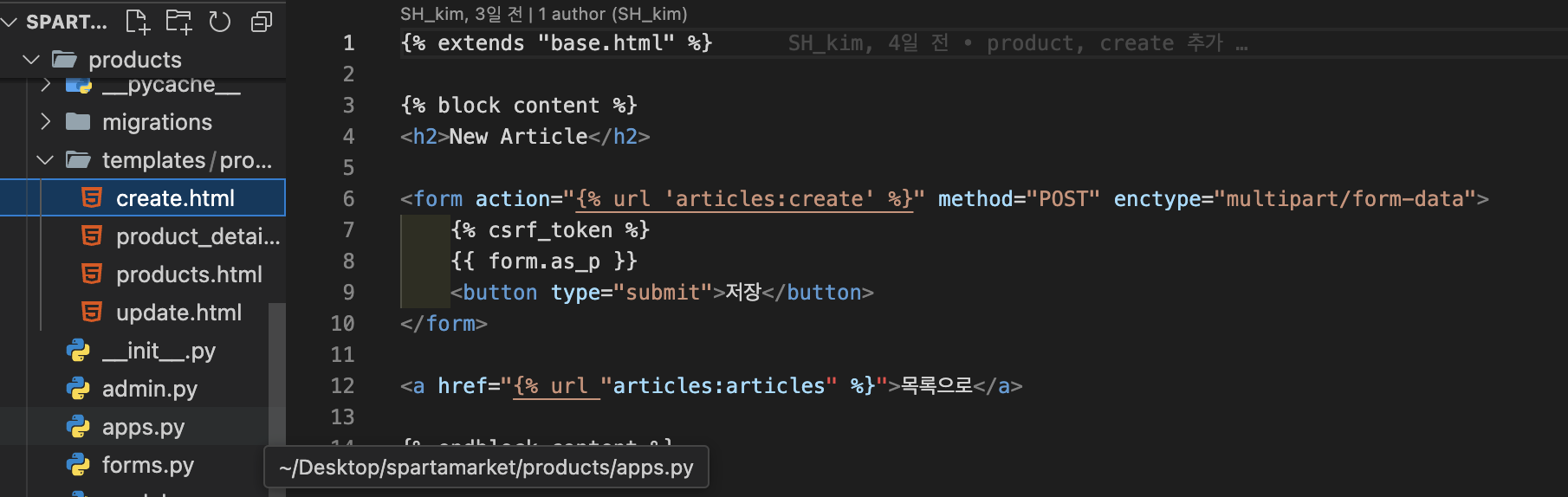The height and width of the screenshot is (497, 1568).
Task: Click the Python icon beside admin.py
Action: 78,389
